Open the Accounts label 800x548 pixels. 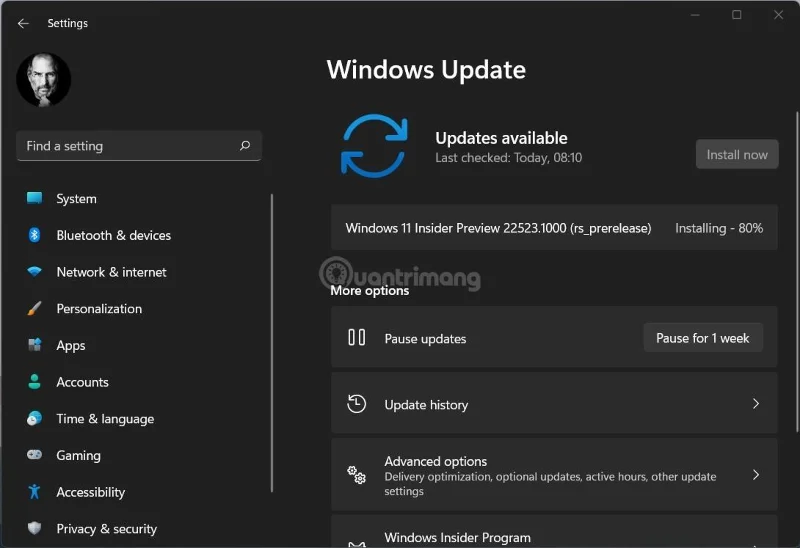coord(82,382)
